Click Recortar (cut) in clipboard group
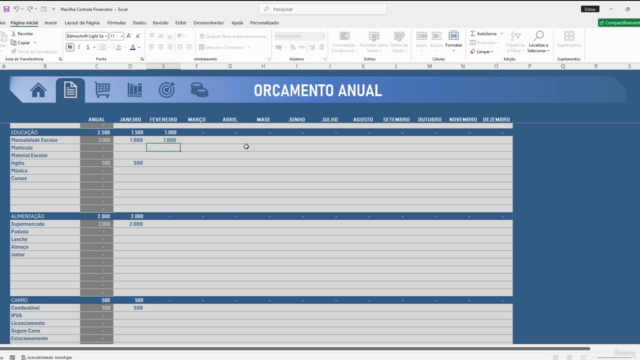This screenshot has height=360, width=640. (22, 34)
